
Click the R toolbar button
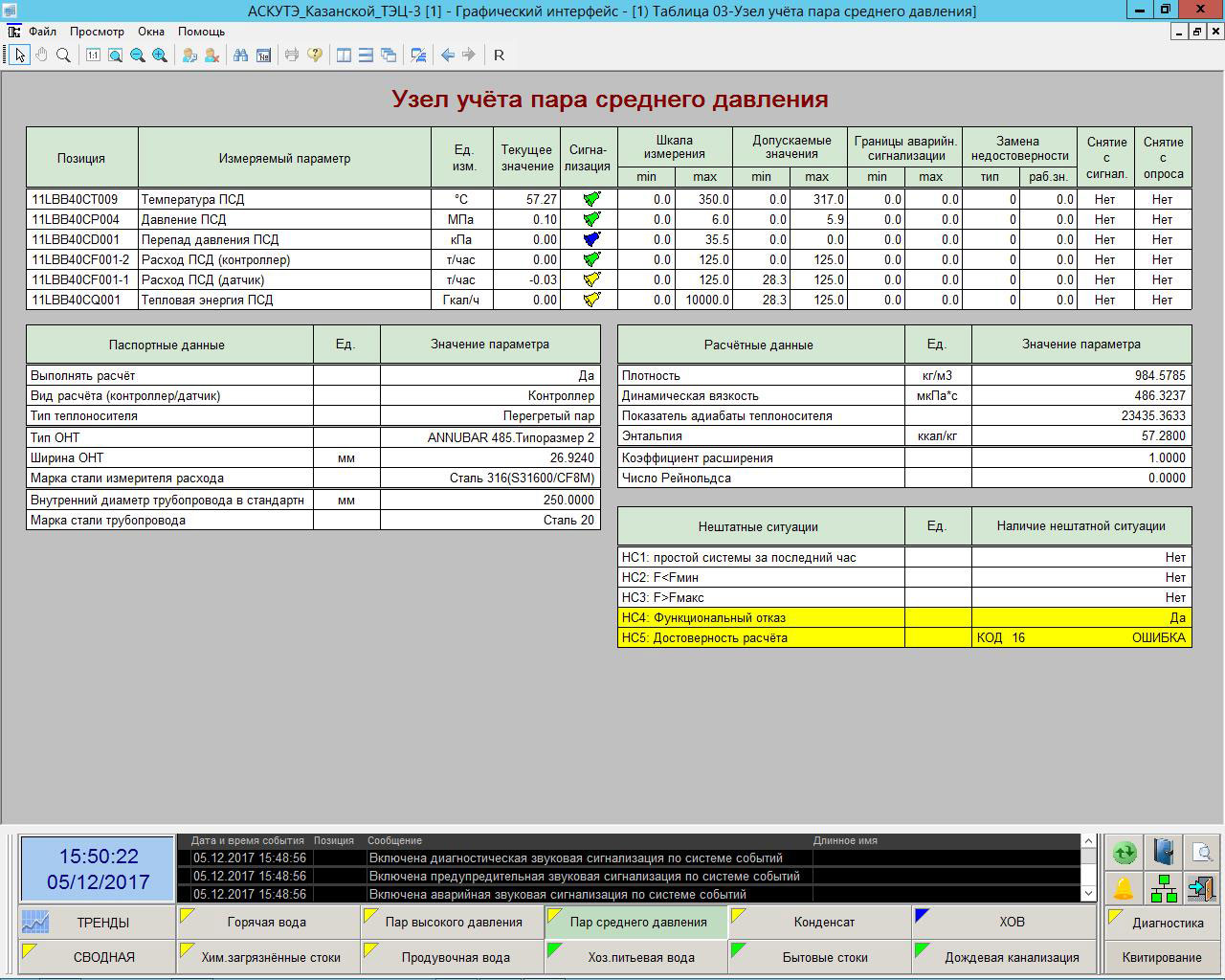pos(499,55)
